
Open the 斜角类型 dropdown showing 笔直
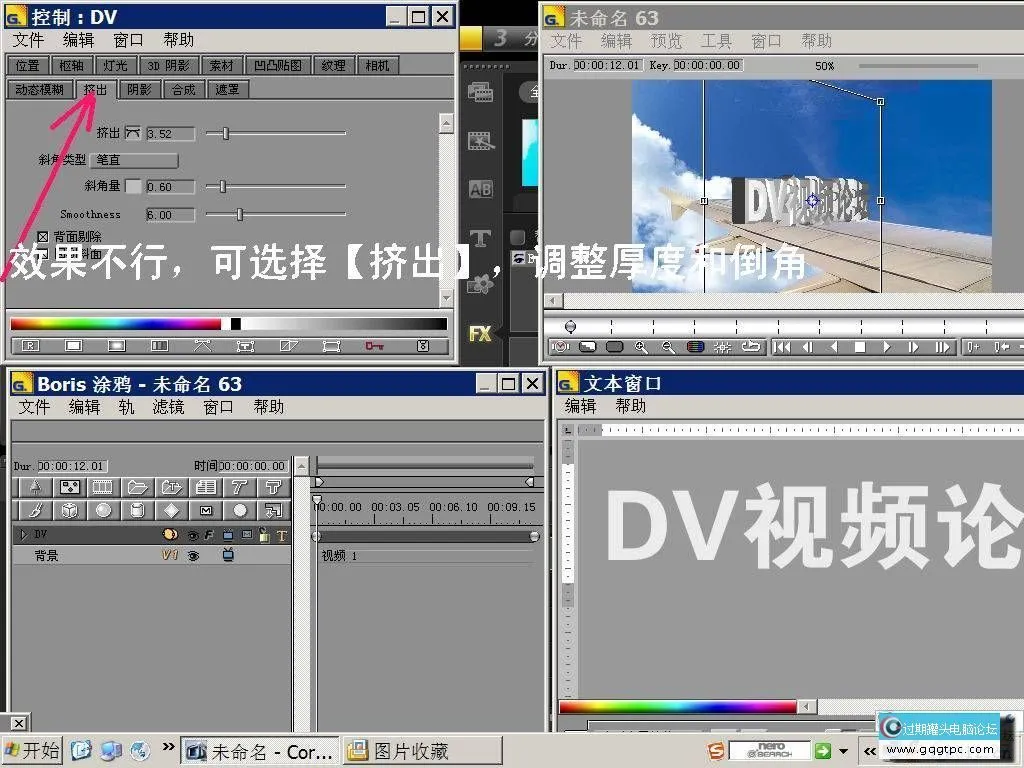click(x=134, y=159)
